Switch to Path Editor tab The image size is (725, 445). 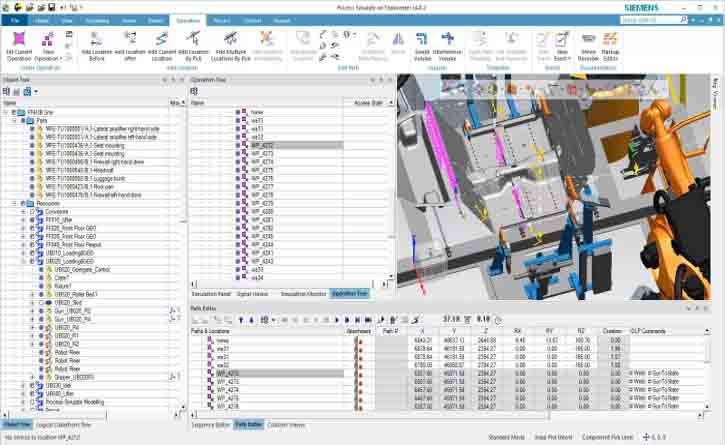tap(249, 424)
